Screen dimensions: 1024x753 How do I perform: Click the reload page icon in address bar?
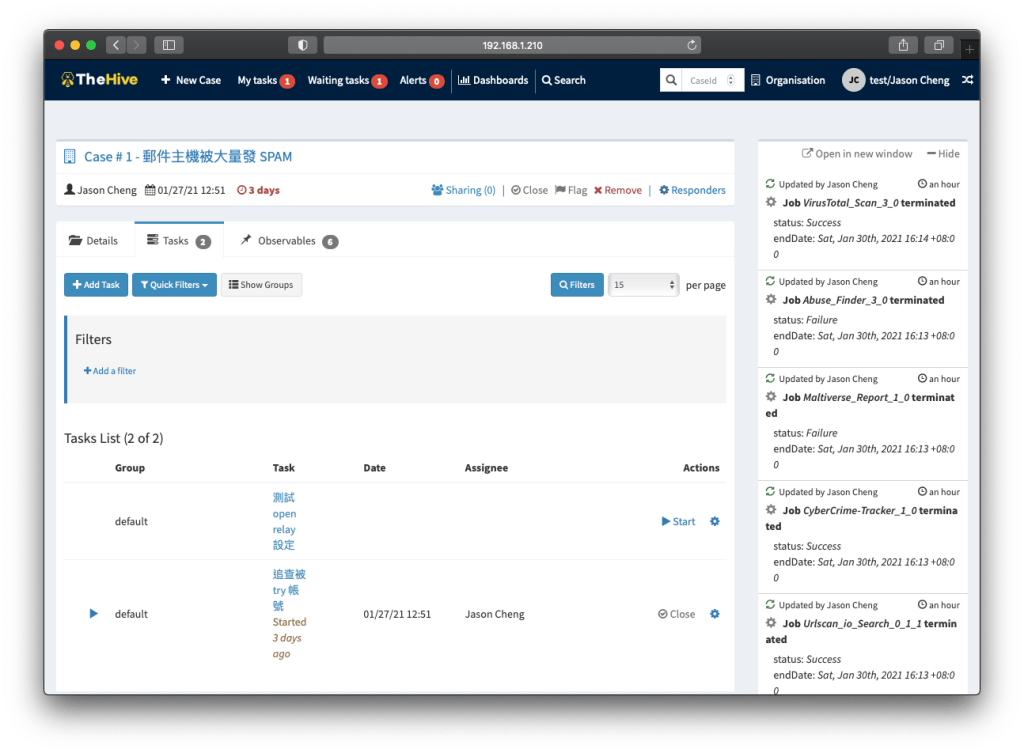[691, 45]
